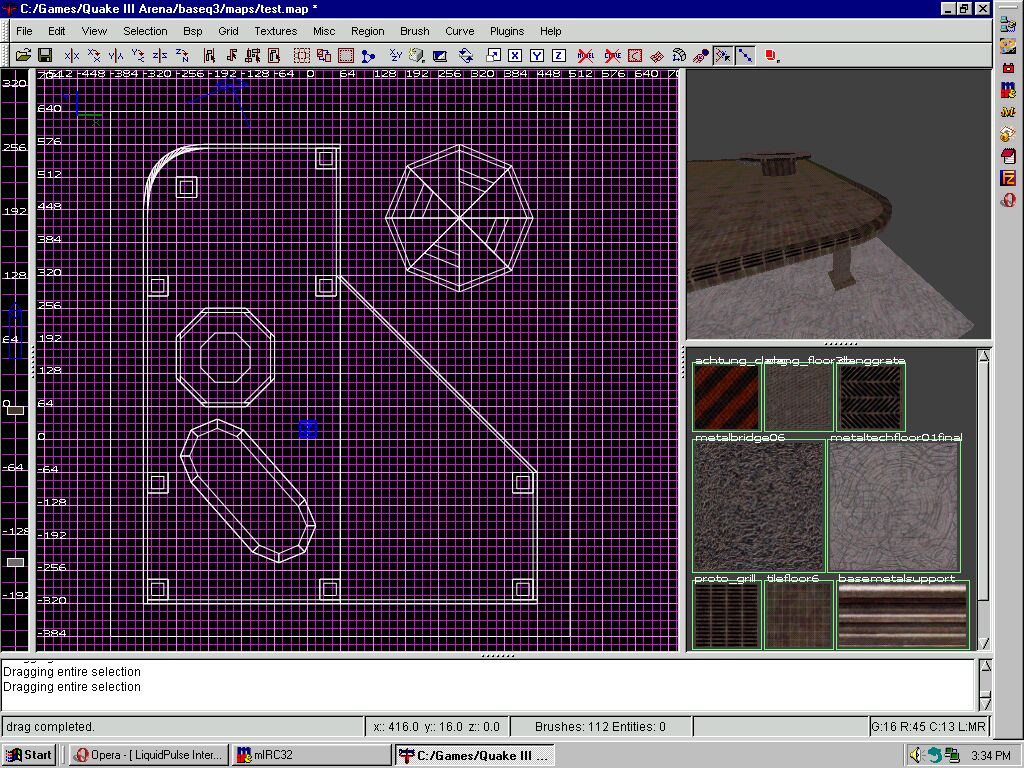The image size is (1024, 768).
Task: Flip selection along the Y axis
Action: click(116, 56)
